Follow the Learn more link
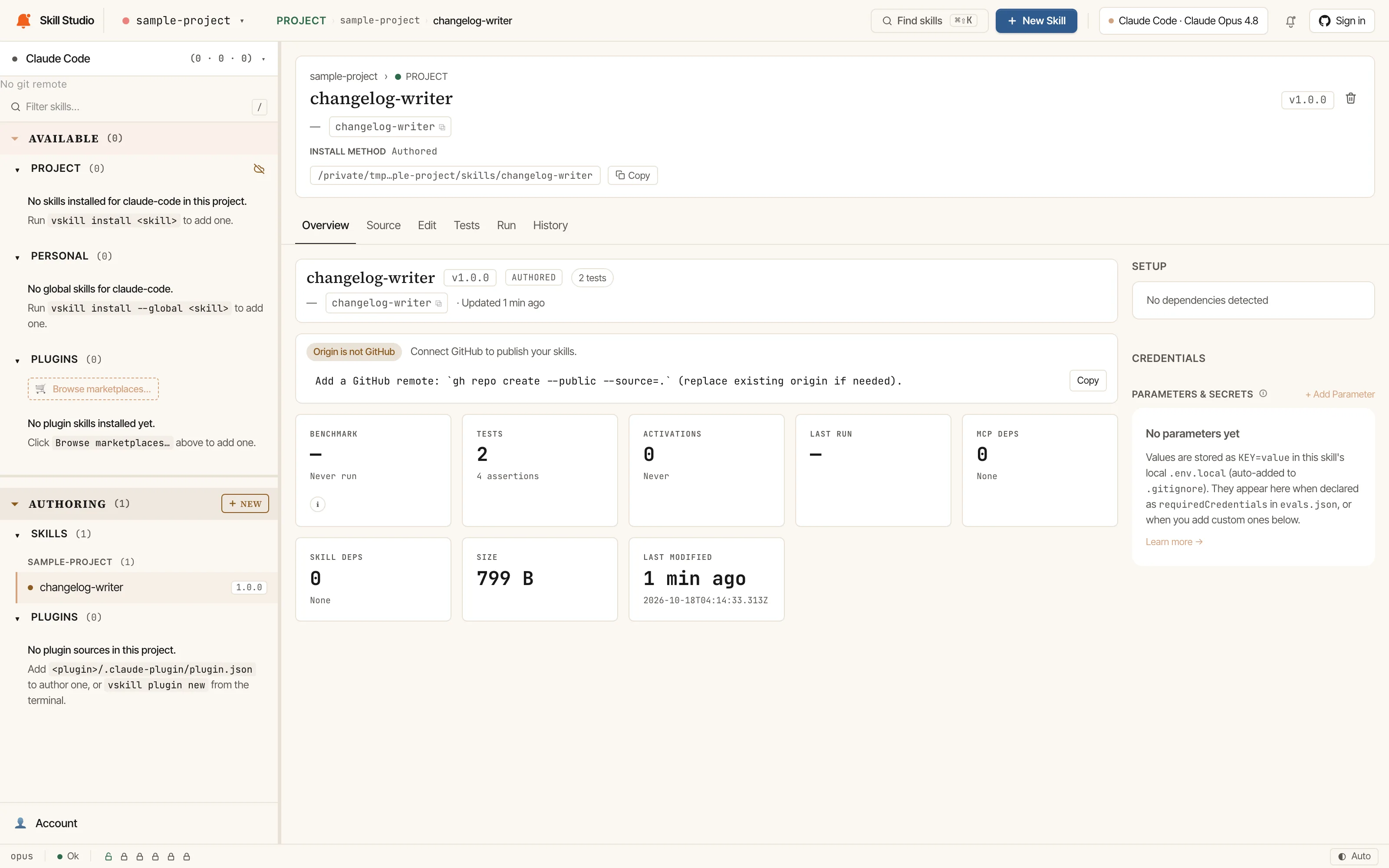This screenshot has height=868, width=1389. click(x=1173, y=542)
